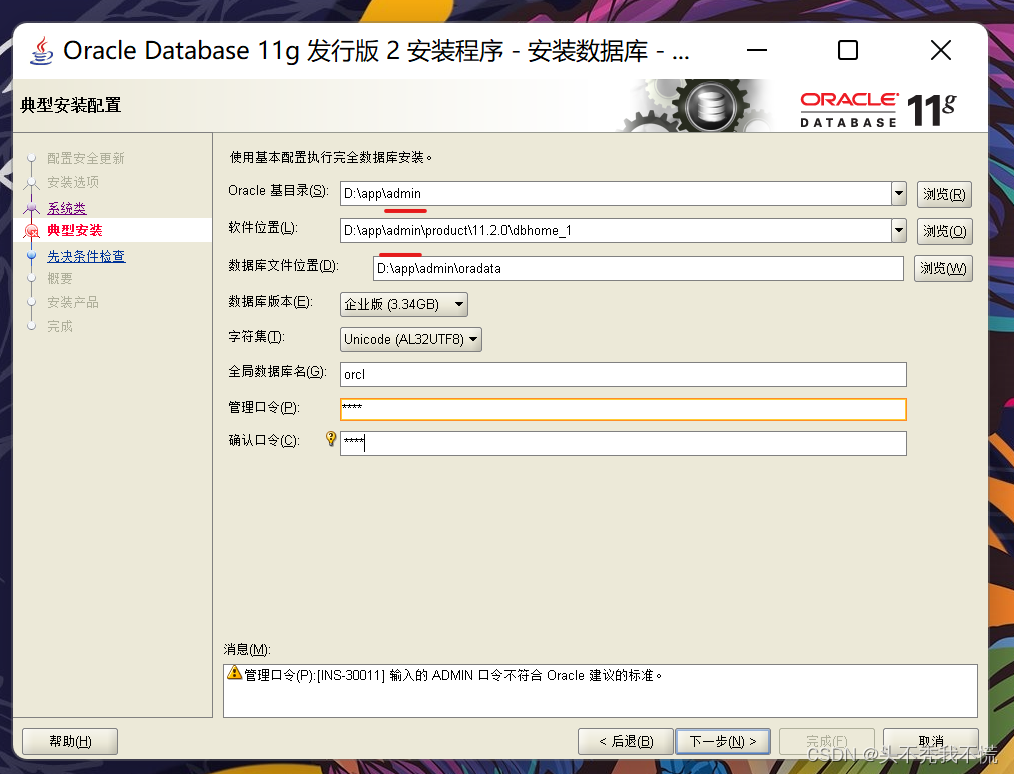1014x774 pixels.
Task: Click 浏览(R) button for base directory
Action: (x=944, y=194)
